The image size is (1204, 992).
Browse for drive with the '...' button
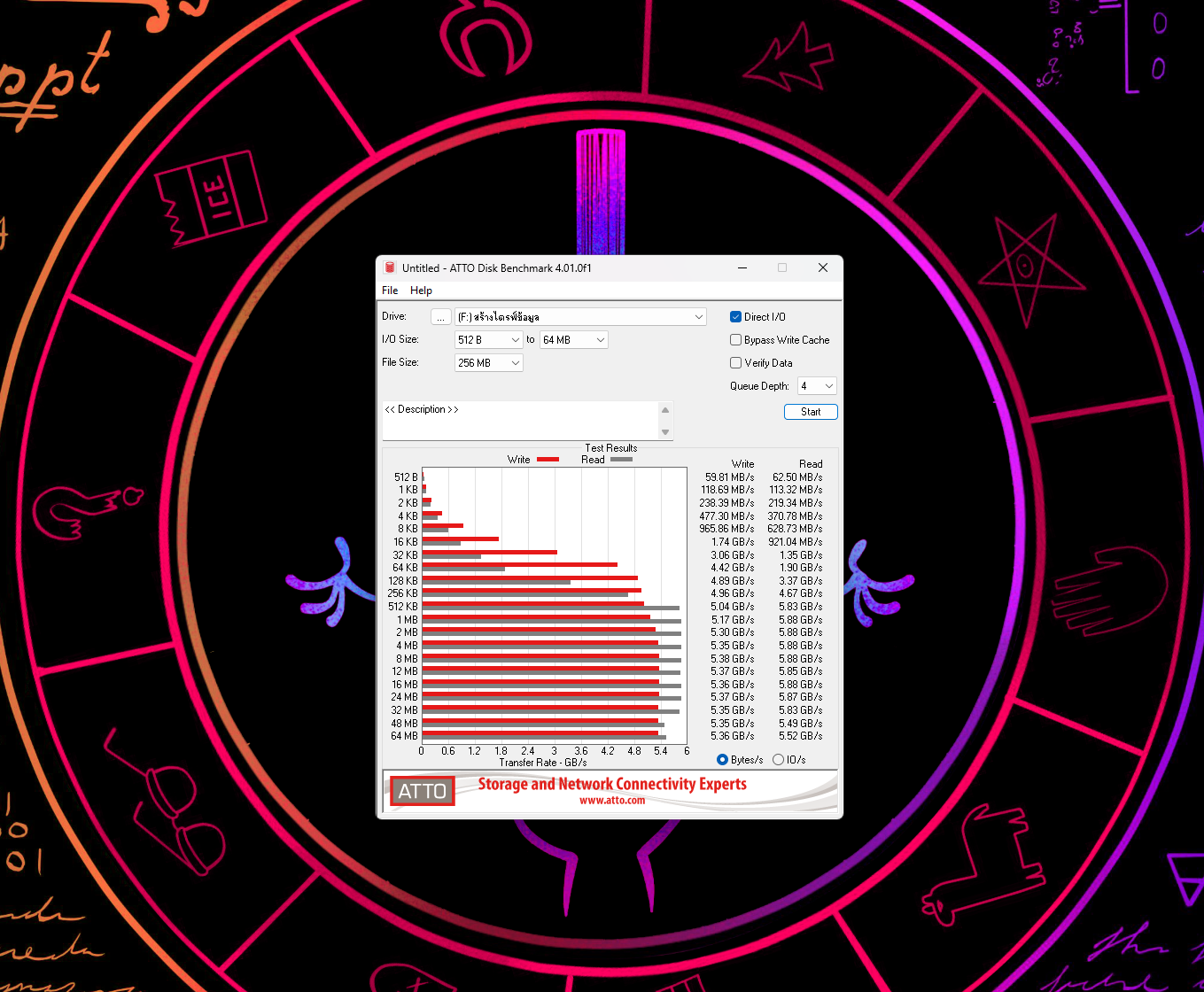pyautogui.click(x=441, y=317)
